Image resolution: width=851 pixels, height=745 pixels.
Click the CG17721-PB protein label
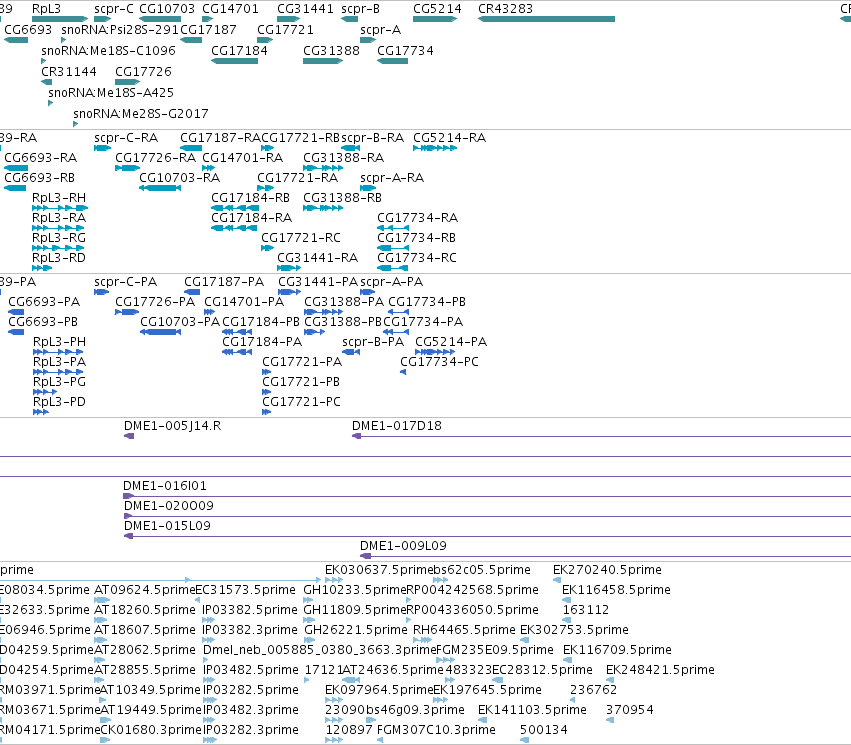point(301,382)
